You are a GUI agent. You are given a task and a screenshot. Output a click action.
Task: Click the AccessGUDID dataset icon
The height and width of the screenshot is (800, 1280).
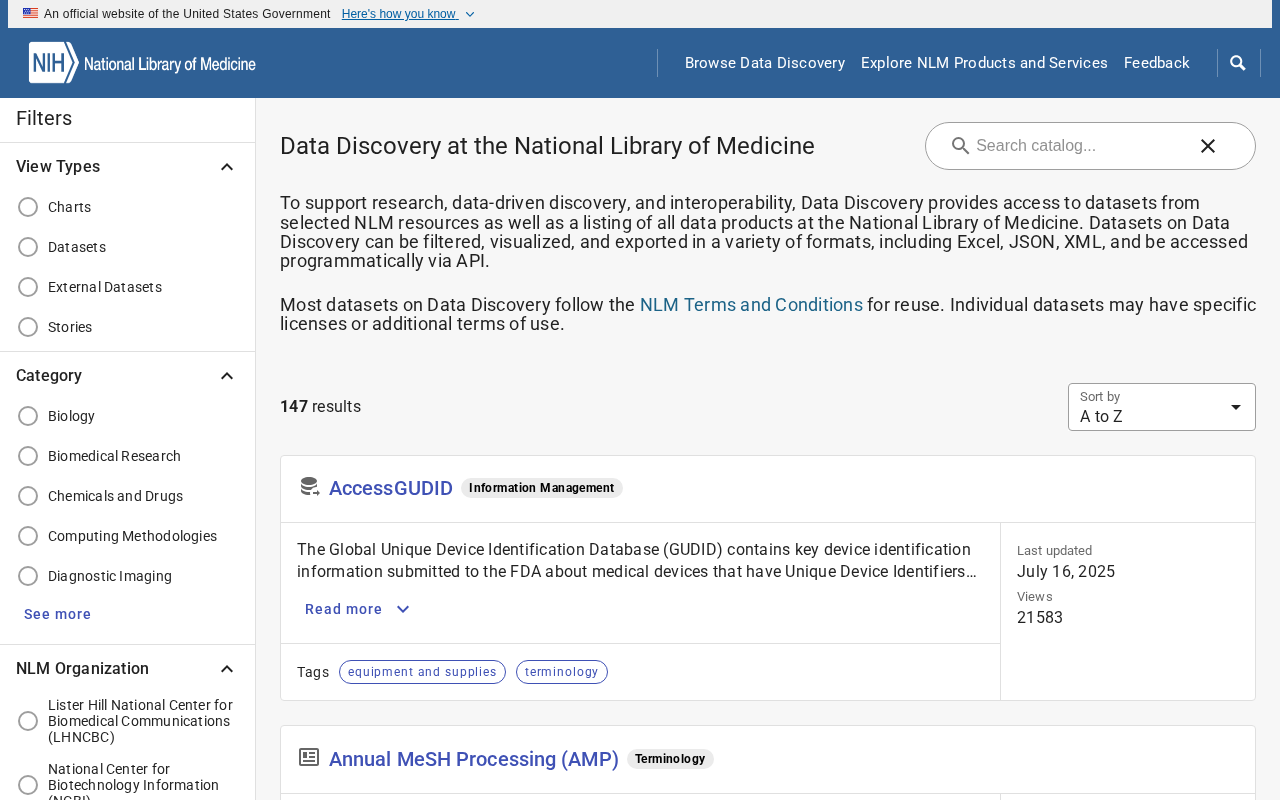point(309,487)
